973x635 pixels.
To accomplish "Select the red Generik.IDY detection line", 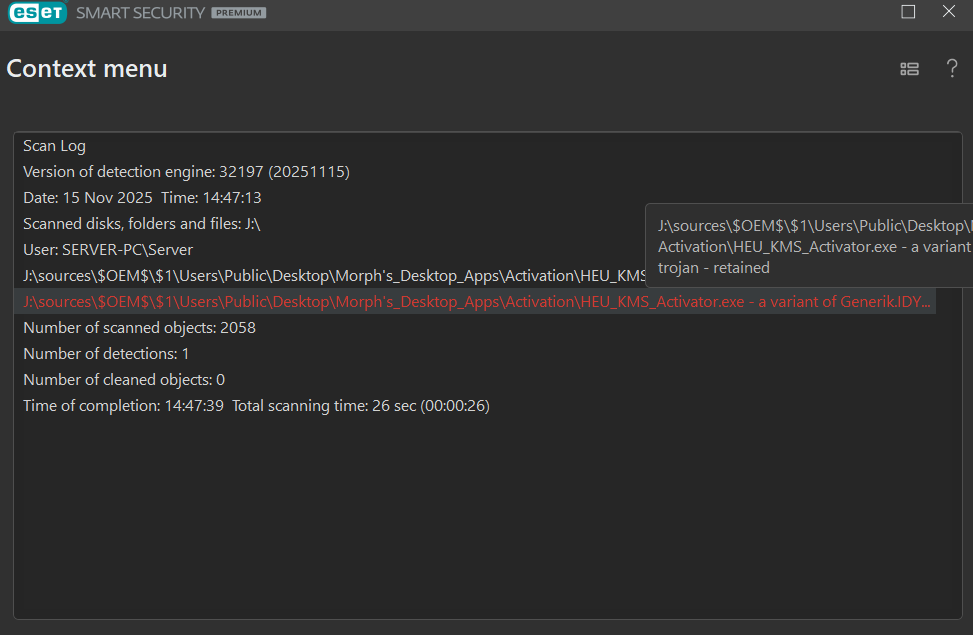I will [475, 302].
